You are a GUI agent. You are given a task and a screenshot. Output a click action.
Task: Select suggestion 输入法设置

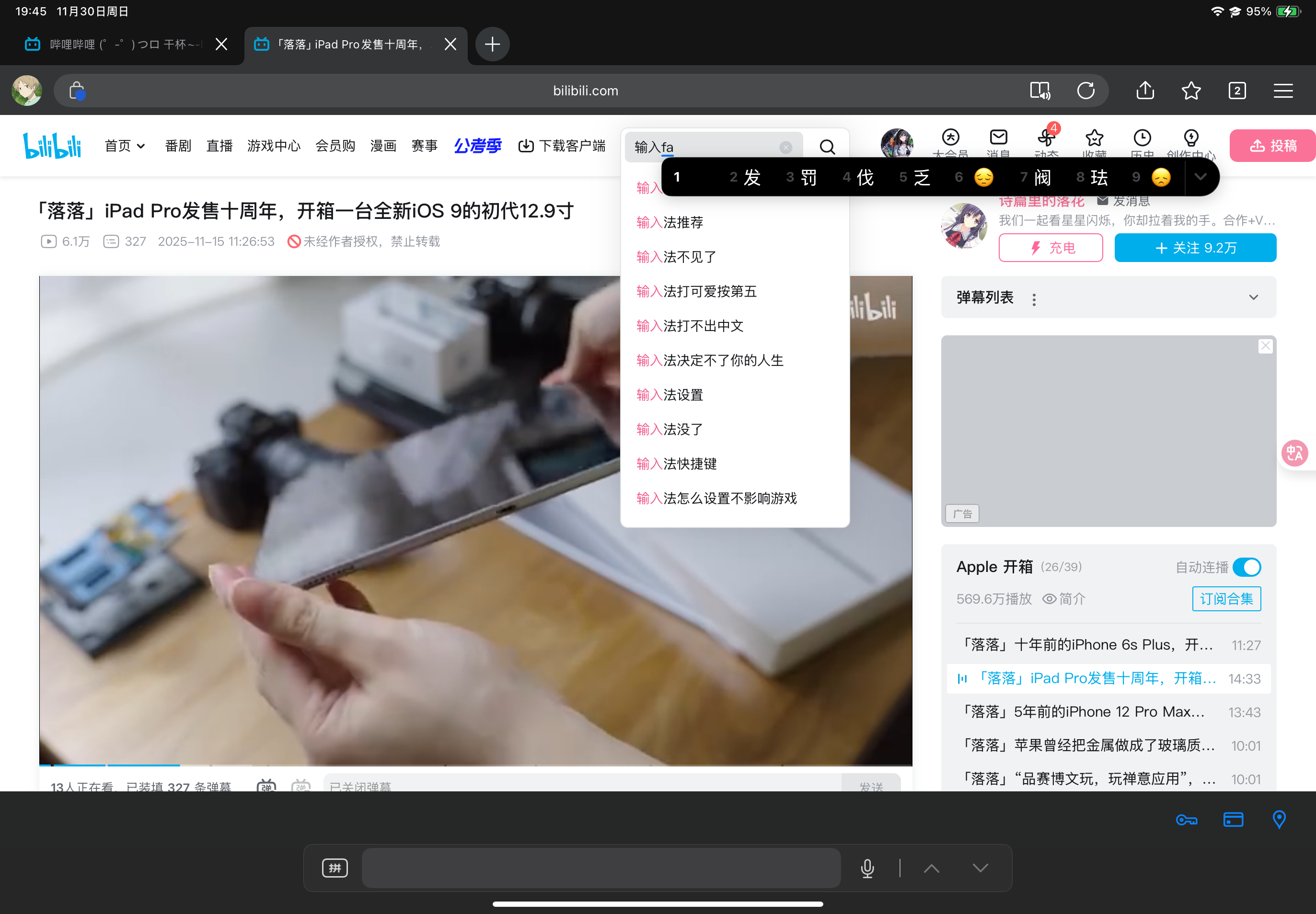pyautogui.click(x=669, y=395)
